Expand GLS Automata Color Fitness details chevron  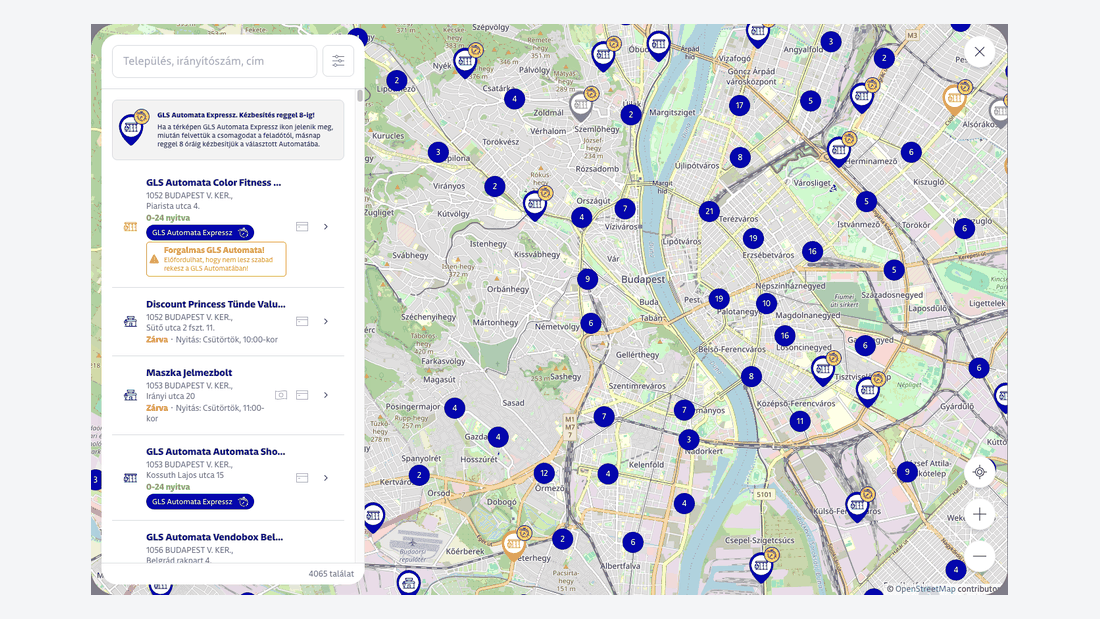[x=326, y=227]
